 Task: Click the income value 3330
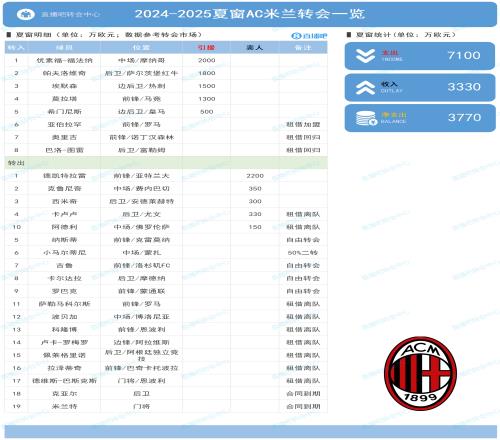click(464, 87)
